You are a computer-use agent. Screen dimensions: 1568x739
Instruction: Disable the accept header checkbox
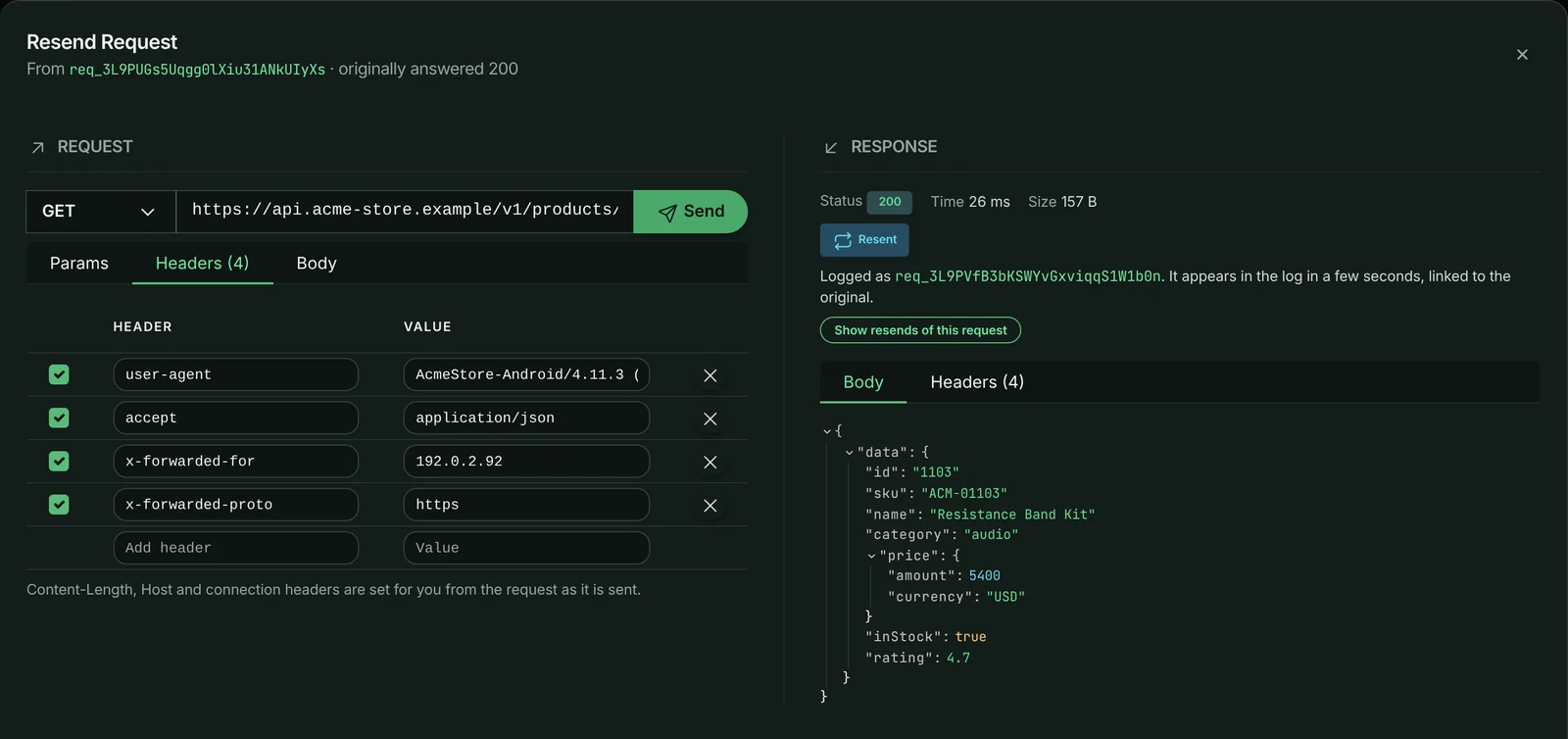(59, 418)
